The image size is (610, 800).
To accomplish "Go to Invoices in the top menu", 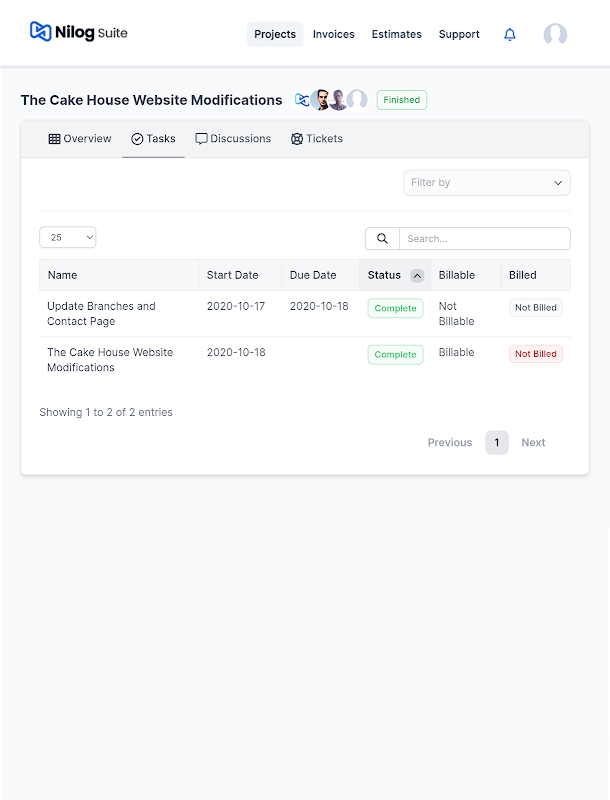I will click(x=334, y=34).
